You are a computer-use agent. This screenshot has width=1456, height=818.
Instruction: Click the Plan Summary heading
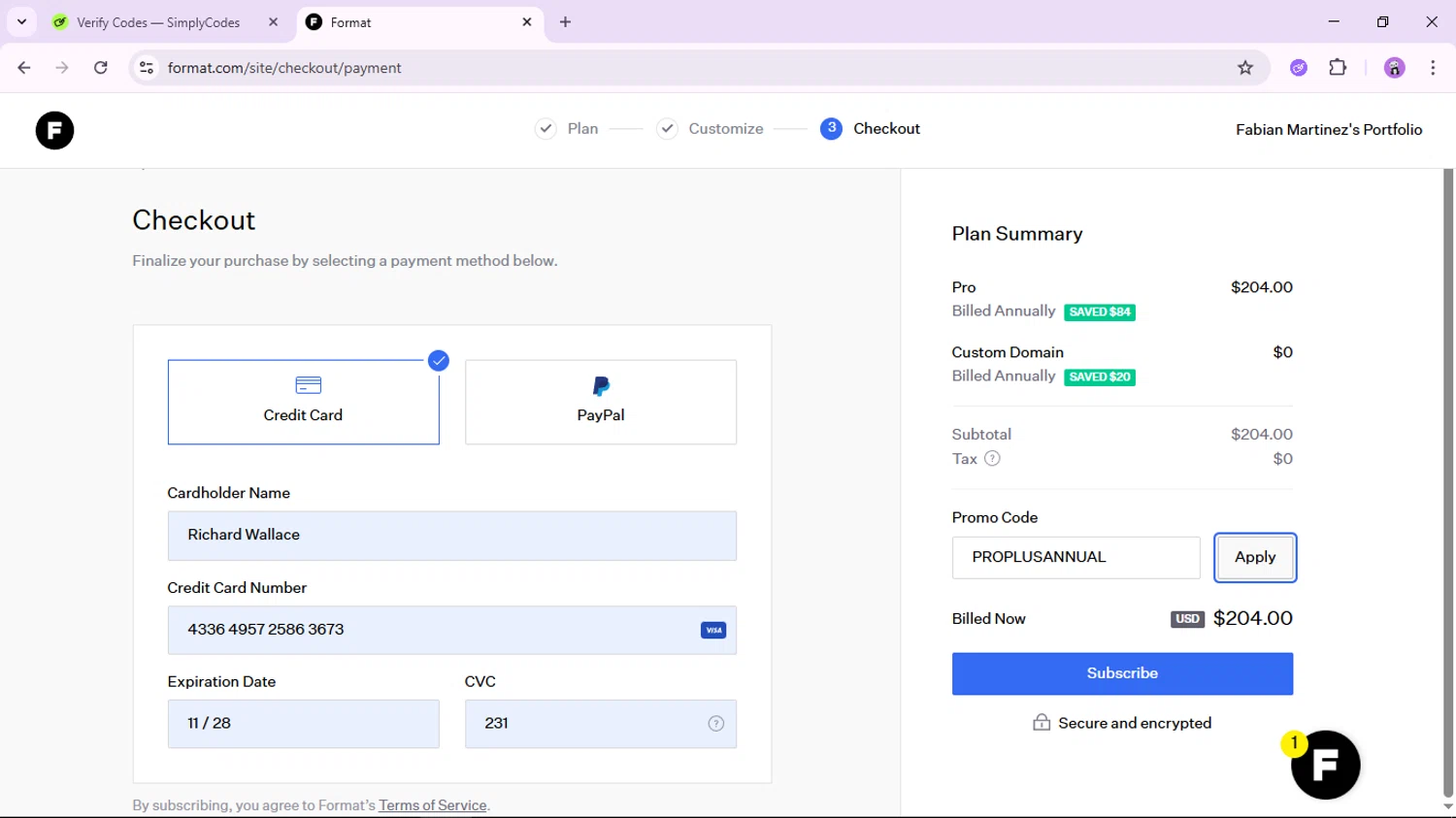1017,234
